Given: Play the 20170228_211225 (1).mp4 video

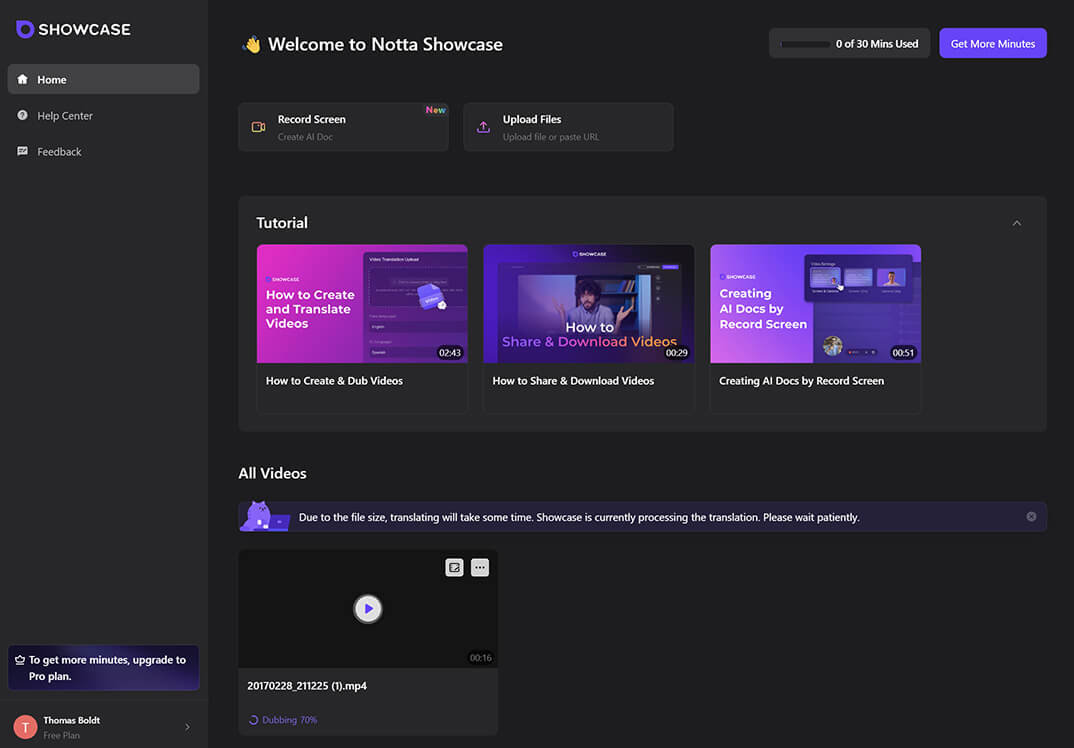Looking at the screenshot, I should [x=368, y=608].
